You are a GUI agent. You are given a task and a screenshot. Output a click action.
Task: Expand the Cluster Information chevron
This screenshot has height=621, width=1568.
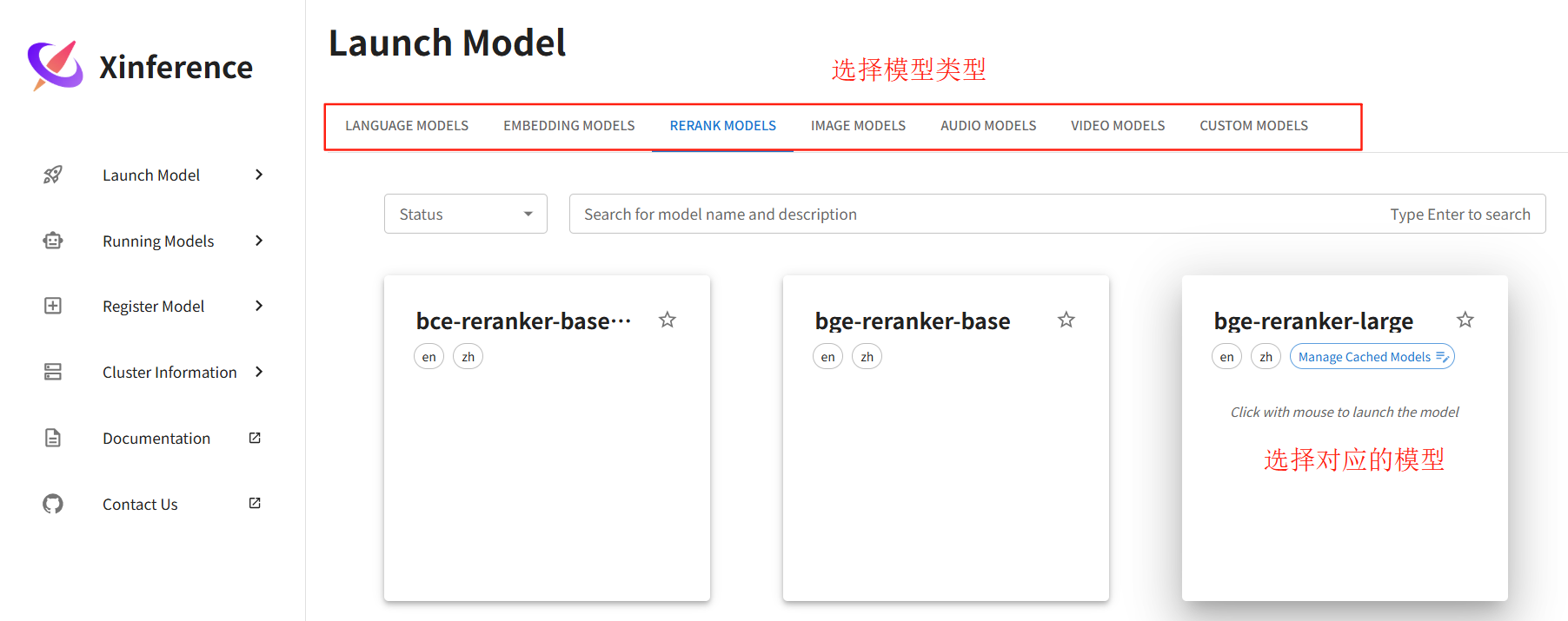(x=259, y=372)
